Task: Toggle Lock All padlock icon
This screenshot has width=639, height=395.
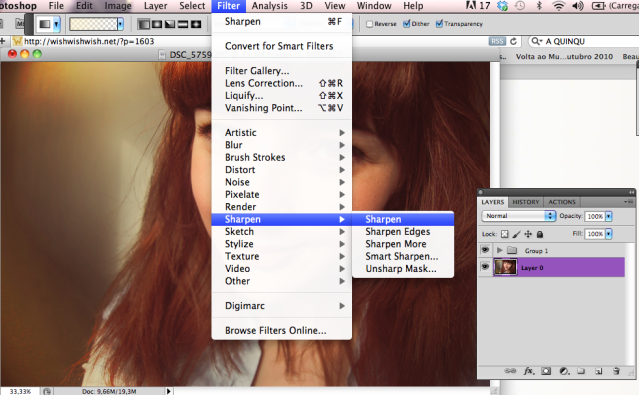Action: [540, 234]
